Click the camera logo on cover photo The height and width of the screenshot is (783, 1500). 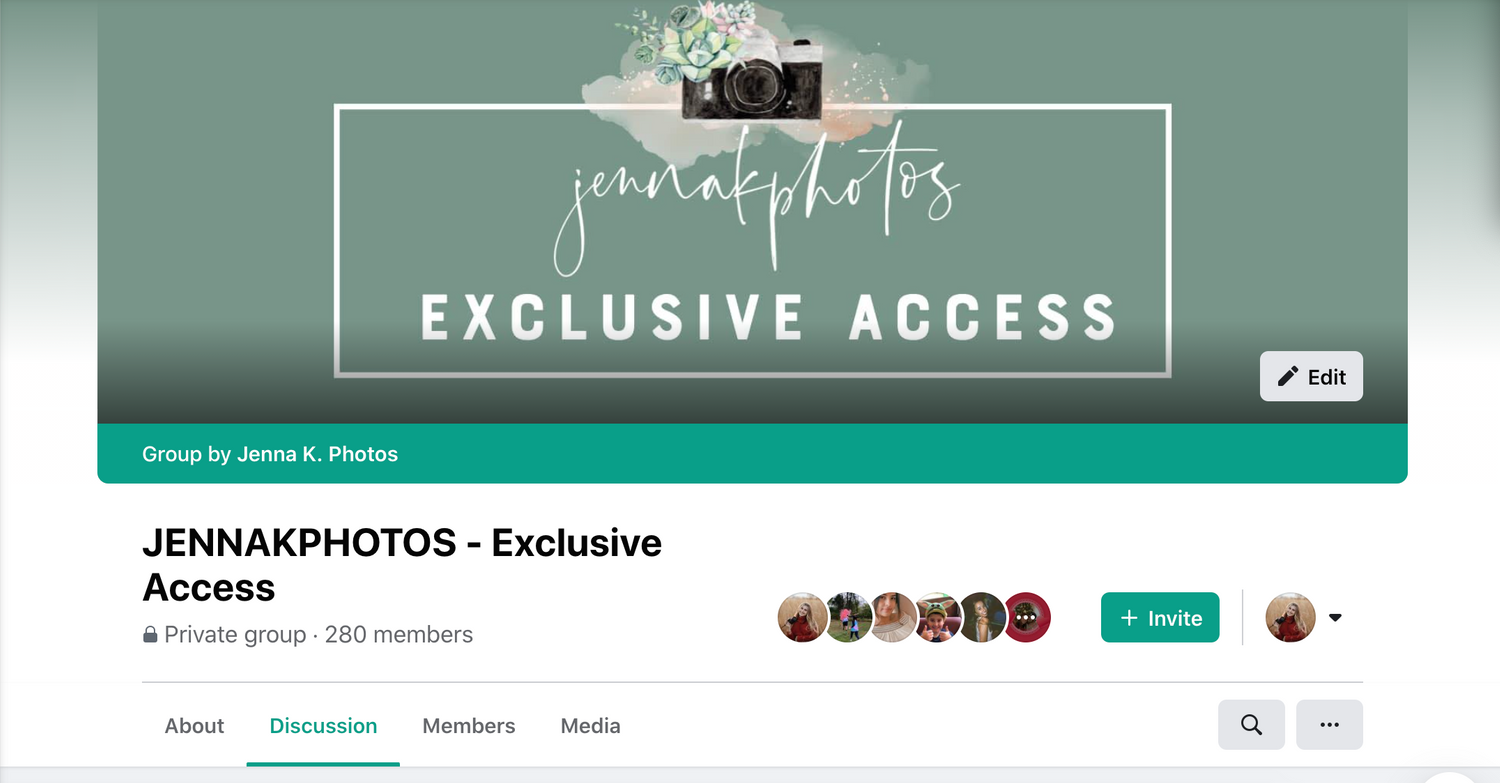pyautogui.click(x=751, y=80)
